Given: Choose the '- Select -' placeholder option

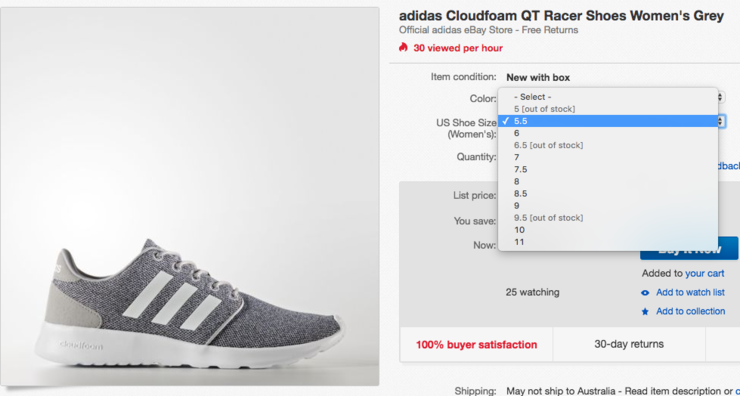Looking at the screenshot, I should (608, 97).
